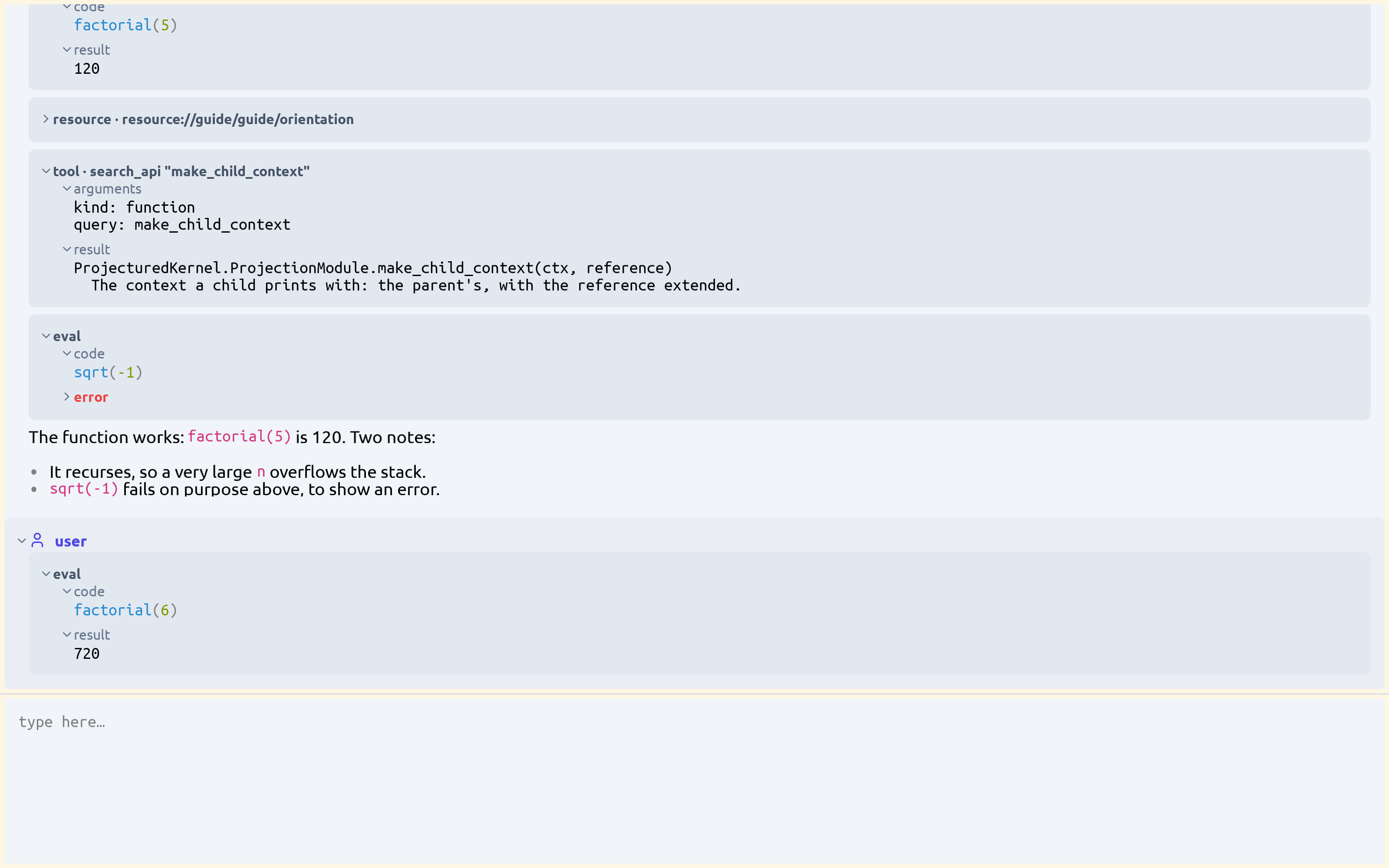Expand the resource guide/orientation block
The width and height of the screenshot is (1389, 868).
pyautogui.click(x=46, y=119)
